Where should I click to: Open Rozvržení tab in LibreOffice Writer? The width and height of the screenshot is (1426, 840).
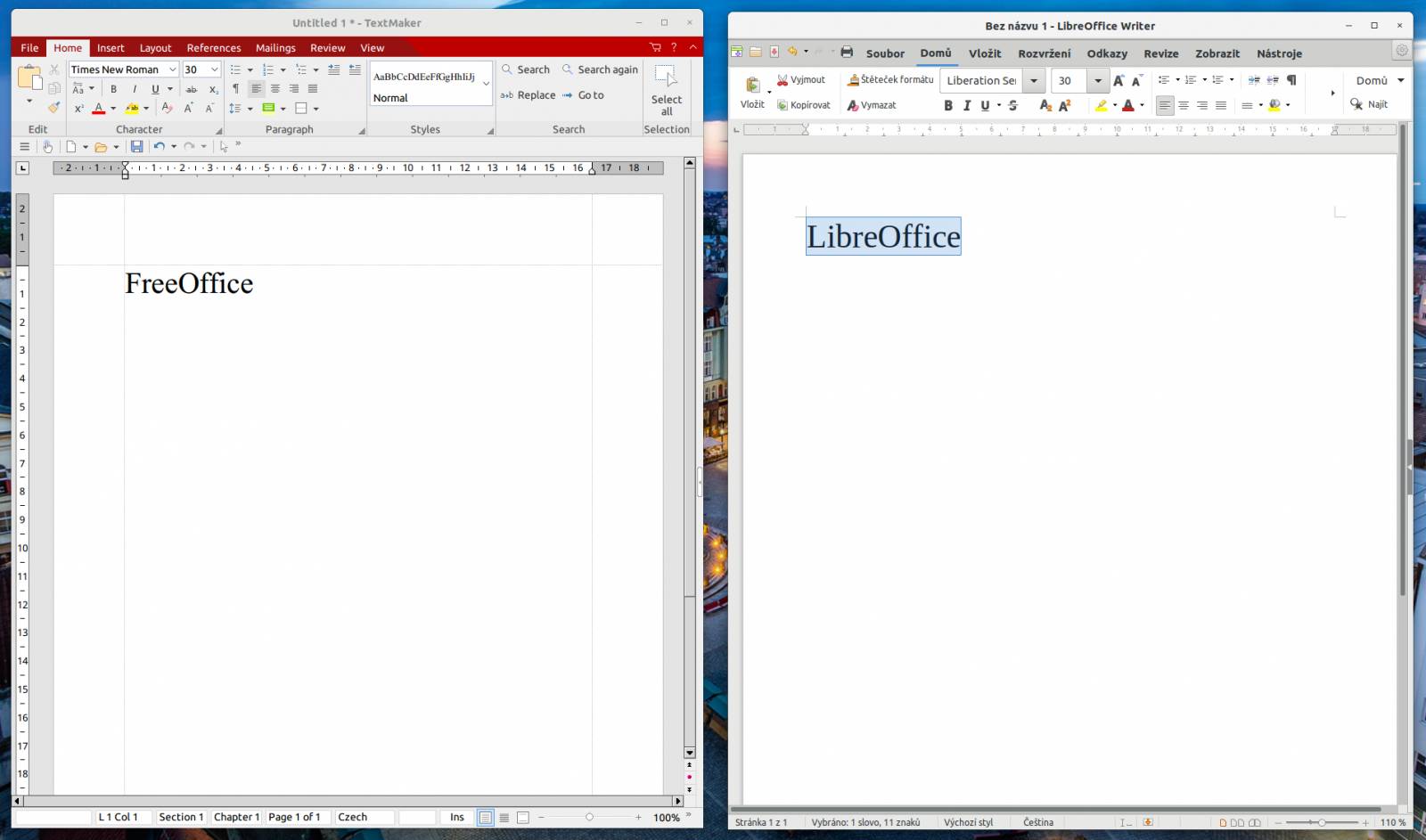(1045, 53)
